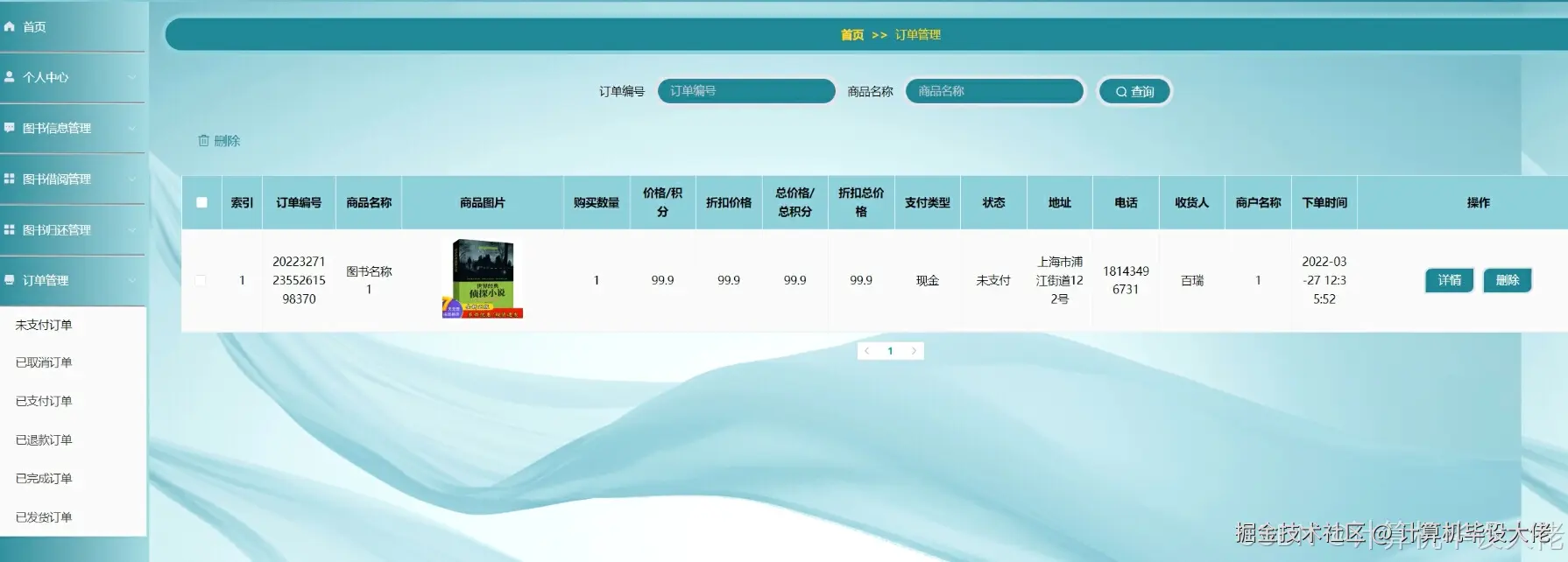This screenshot has height=562, width=1568.
Task: Click the row's 删除 button
Action: [1508, 280]
